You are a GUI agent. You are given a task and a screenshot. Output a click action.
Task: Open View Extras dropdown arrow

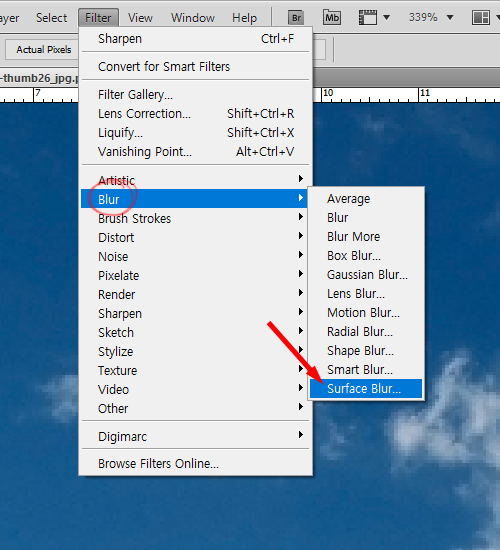click(386, 17)
